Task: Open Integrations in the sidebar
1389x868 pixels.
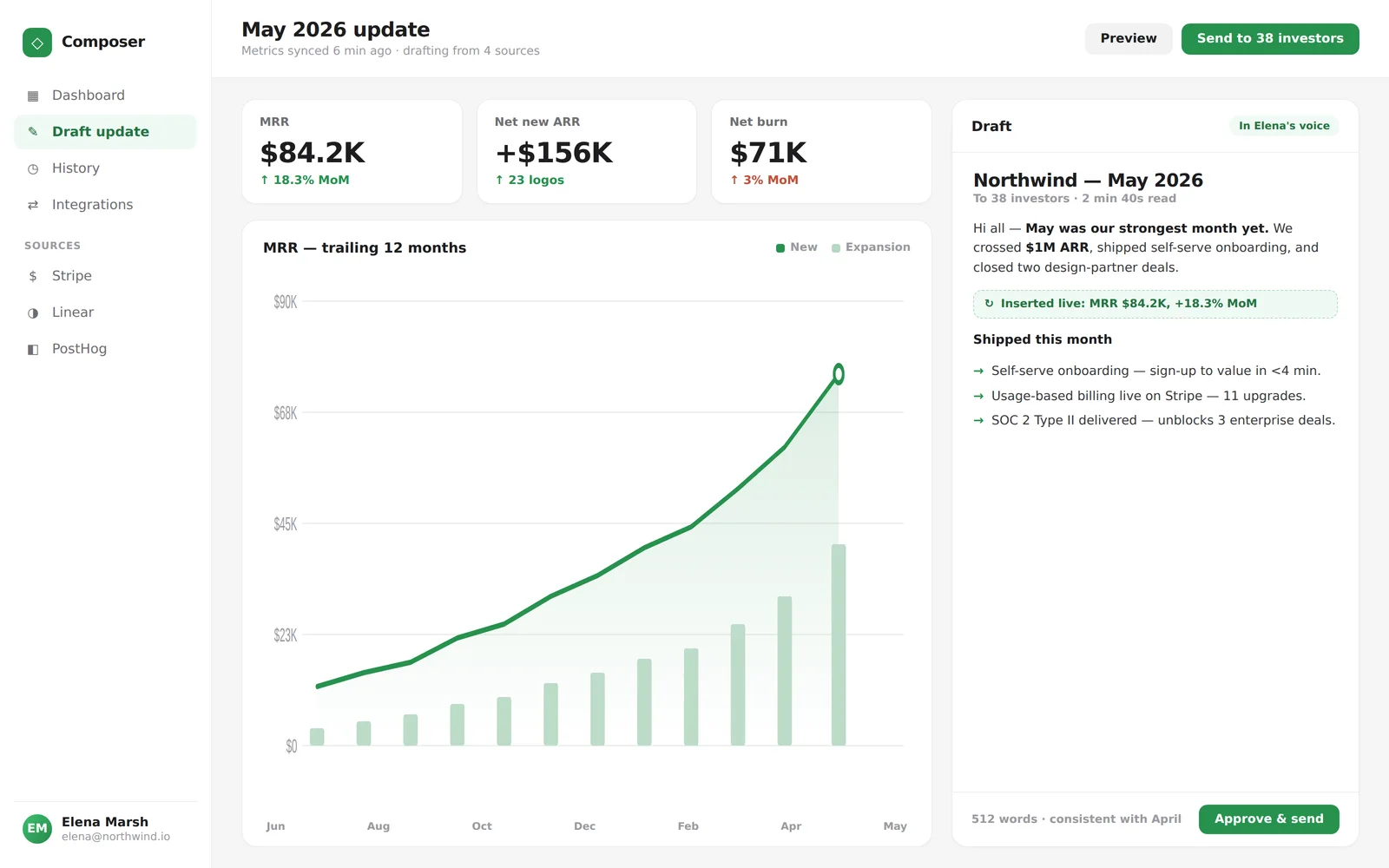Action: click(106, 205)
